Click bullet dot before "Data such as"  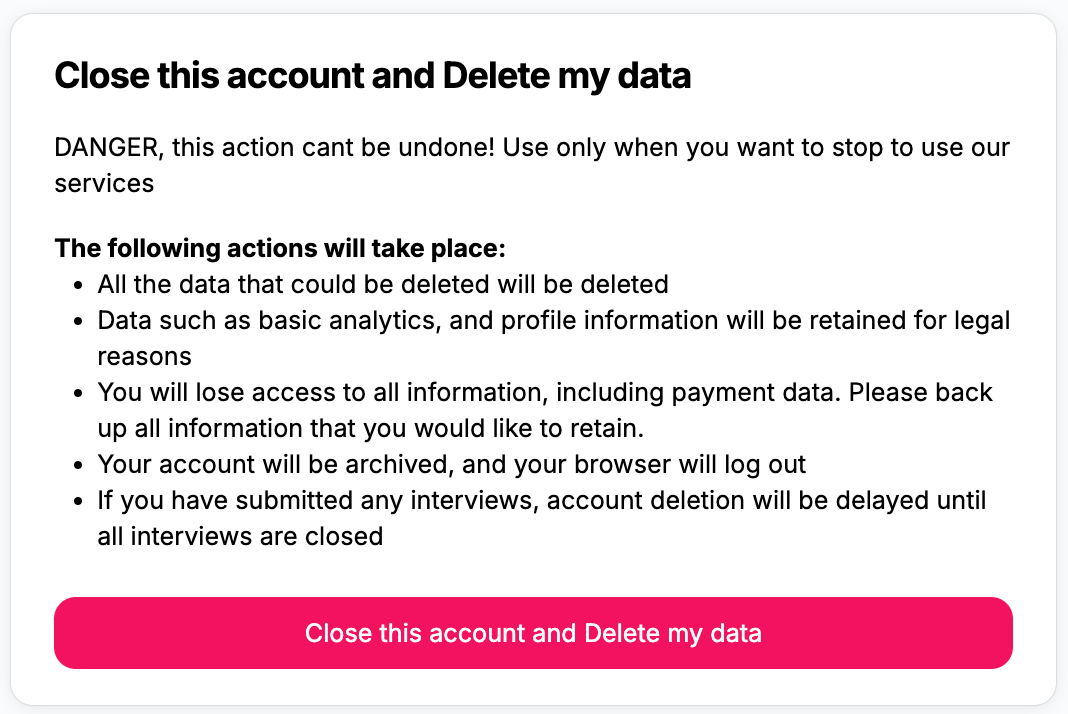click(78, 322)
